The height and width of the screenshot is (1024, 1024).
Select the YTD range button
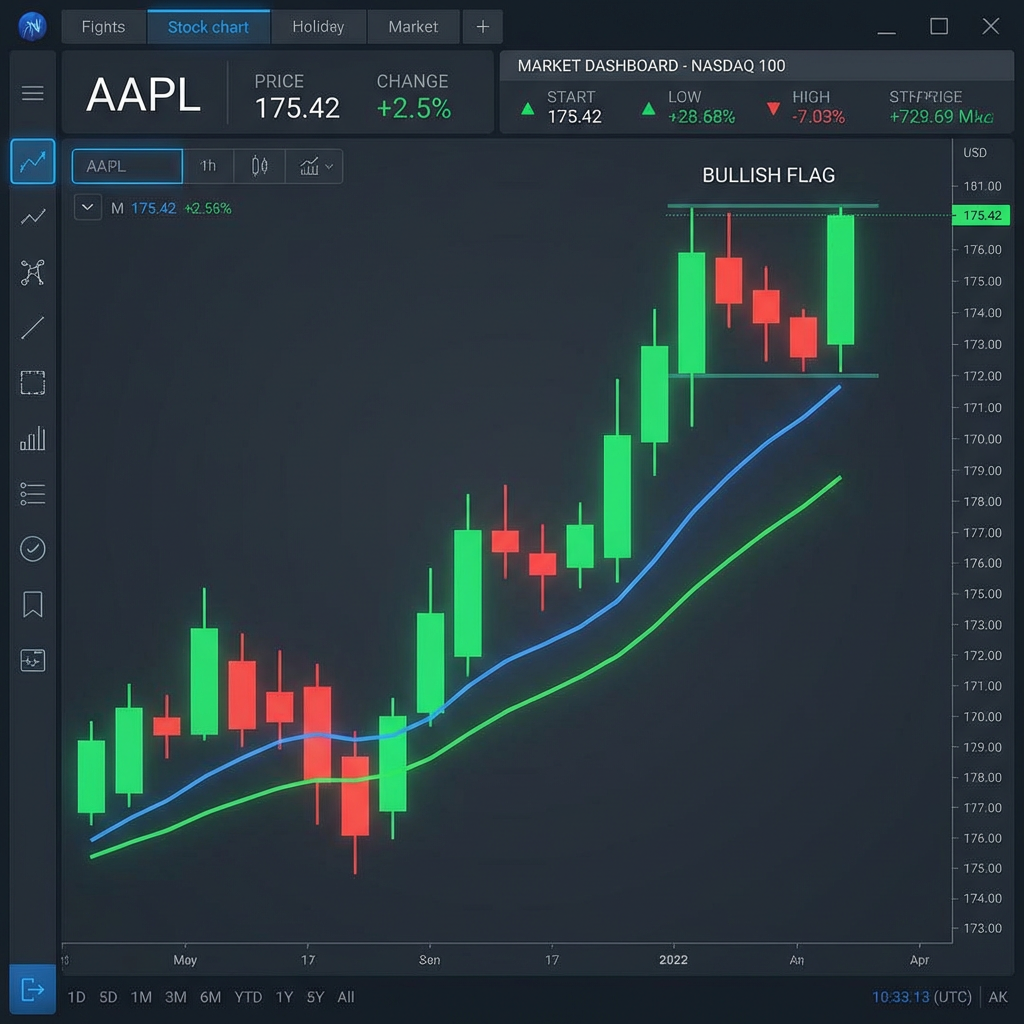[248, 997]
